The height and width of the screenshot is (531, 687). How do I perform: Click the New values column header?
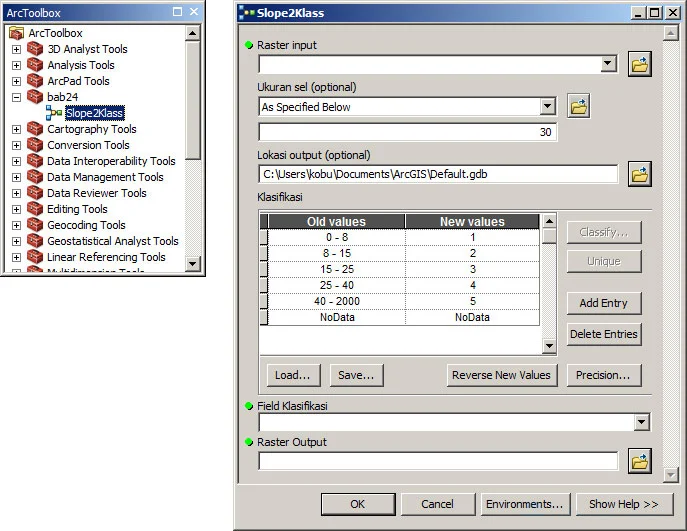[472, 222]
